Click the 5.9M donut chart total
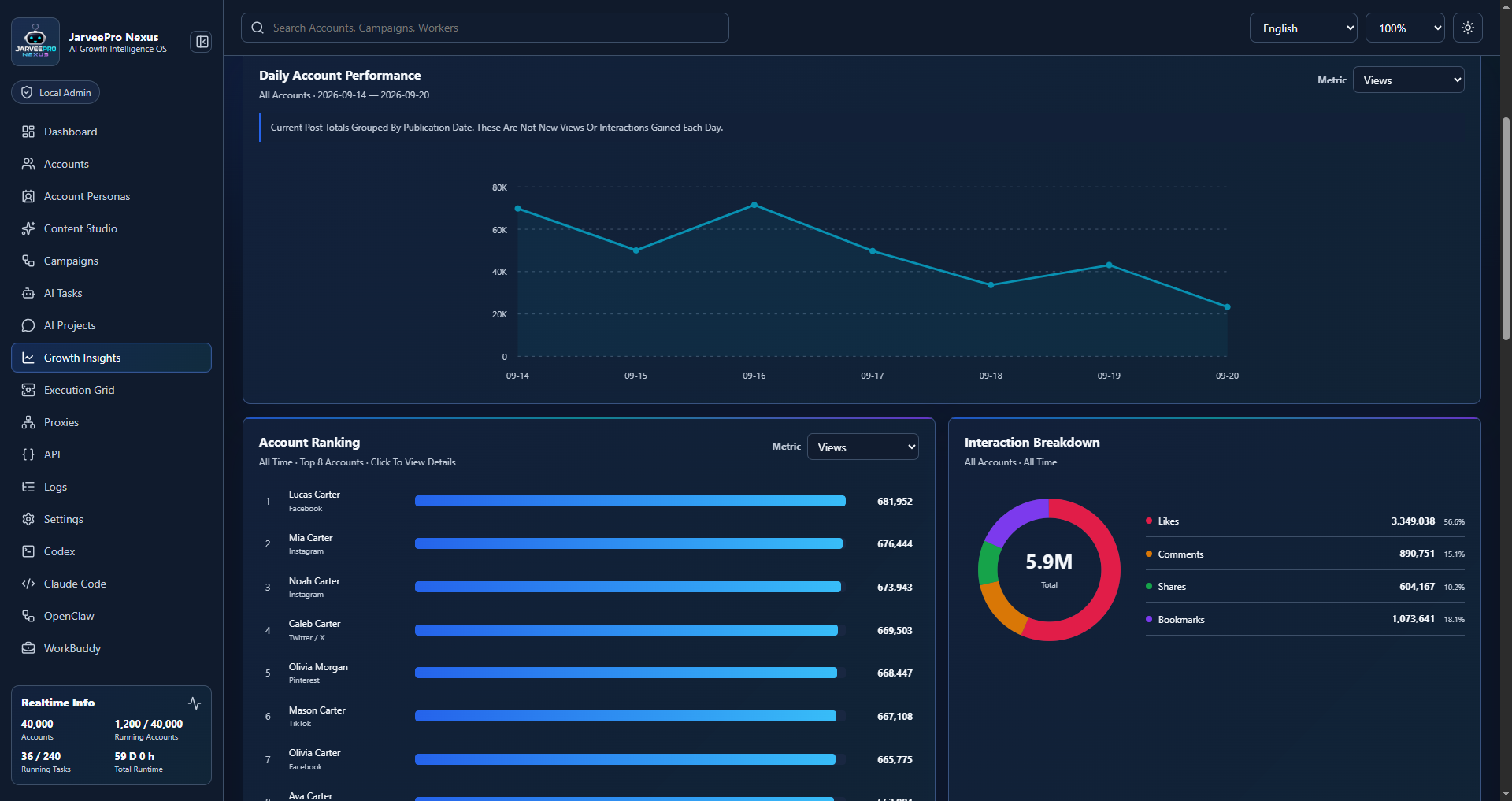This screenshot has width=1512, height=801. pyautogui.click(x=1049, y=562)
